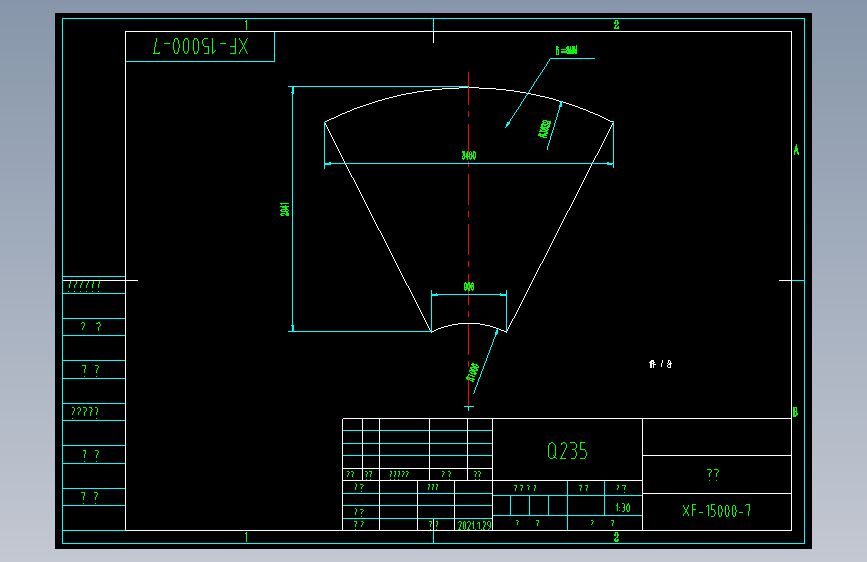
Task: Select the small dimension text above the bottom arc
Action: (x=469, y=287)
